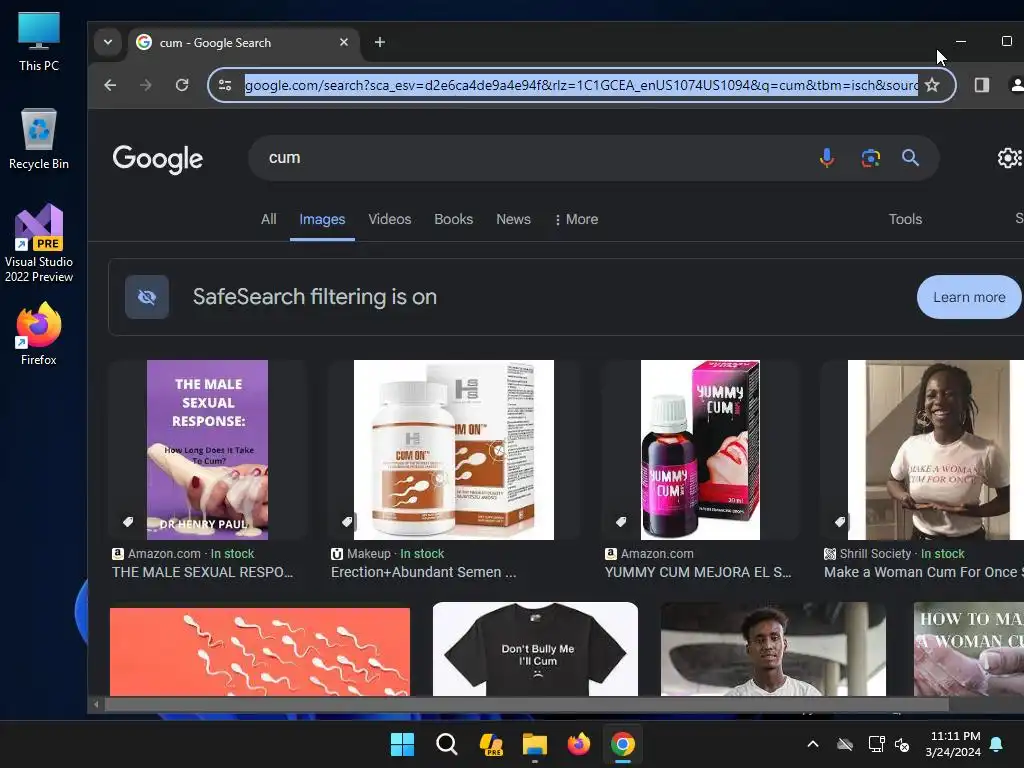Image resolution: width=1024 pixels, height=768 pixels.
Task: Go back with the browser back arrow
Action: tap(110, 85)
